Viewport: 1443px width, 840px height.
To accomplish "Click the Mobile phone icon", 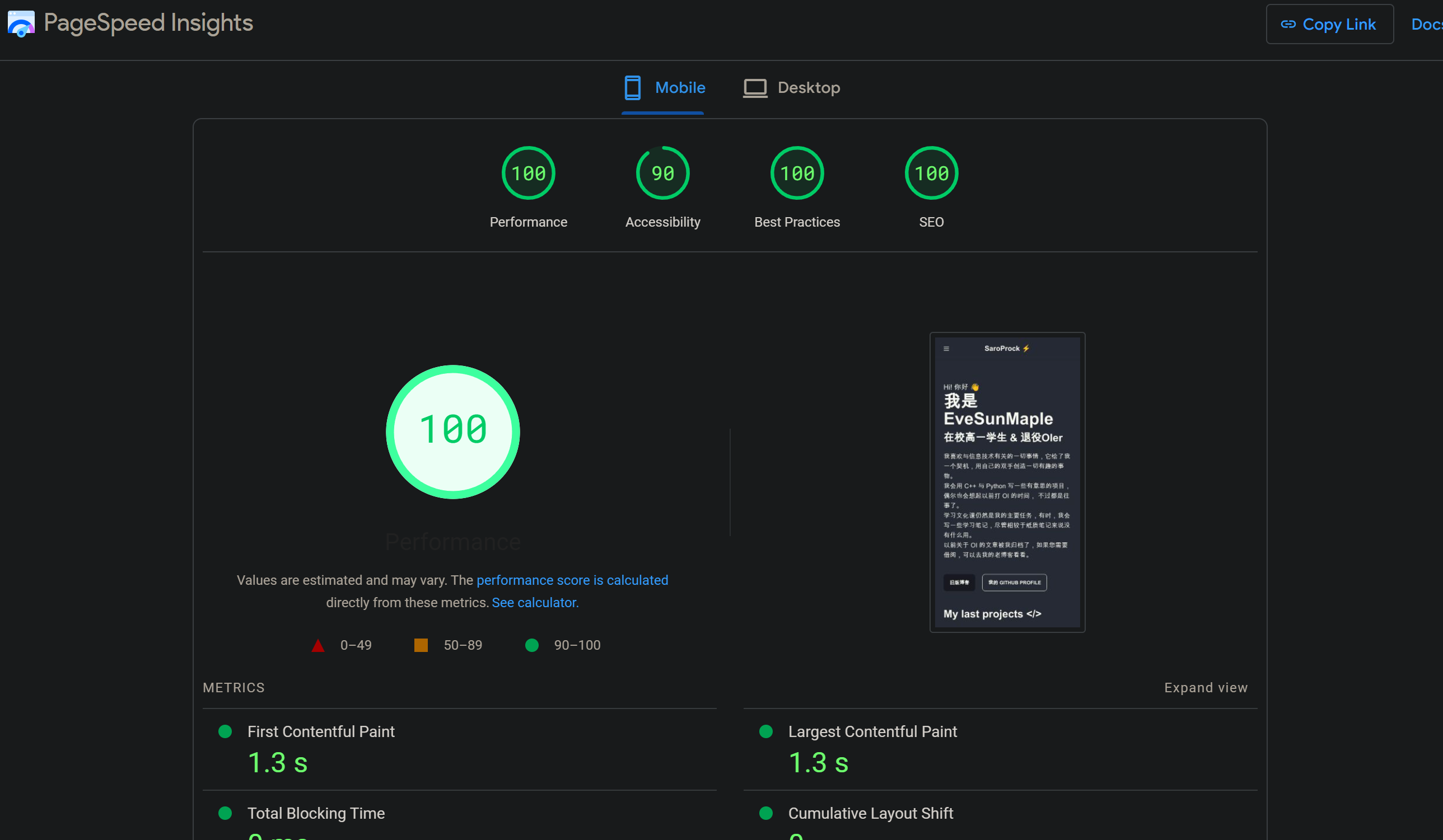I will pos(632,87).
